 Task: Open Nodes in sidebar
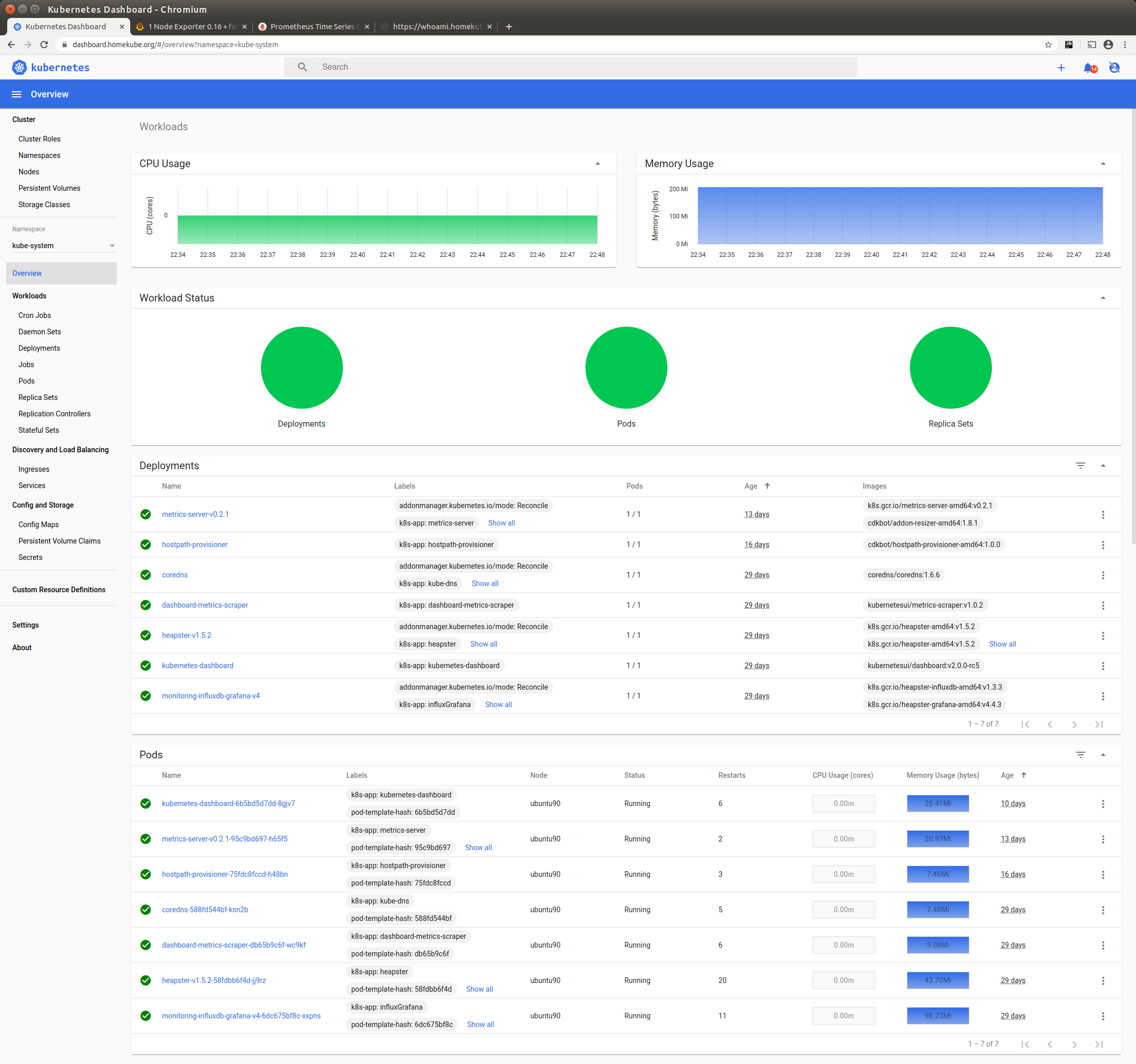pyautogui.click(x=29, y=171)
